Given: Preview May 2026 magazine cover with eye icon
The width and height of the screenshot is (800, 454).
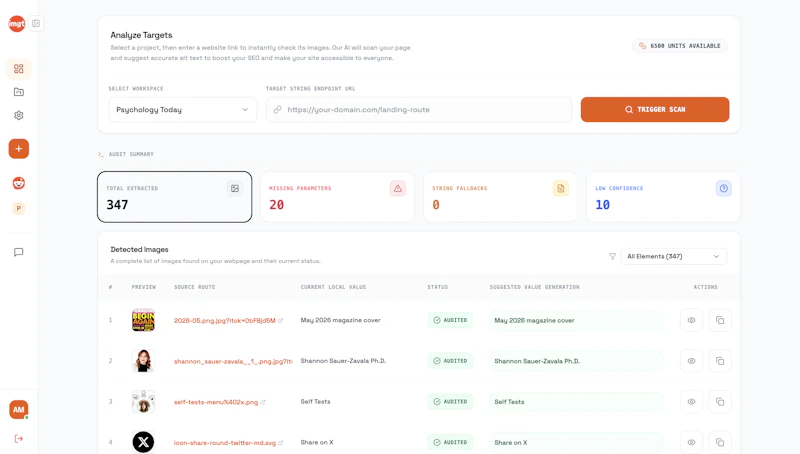Looking at the screenshot, I should point(691,320).
